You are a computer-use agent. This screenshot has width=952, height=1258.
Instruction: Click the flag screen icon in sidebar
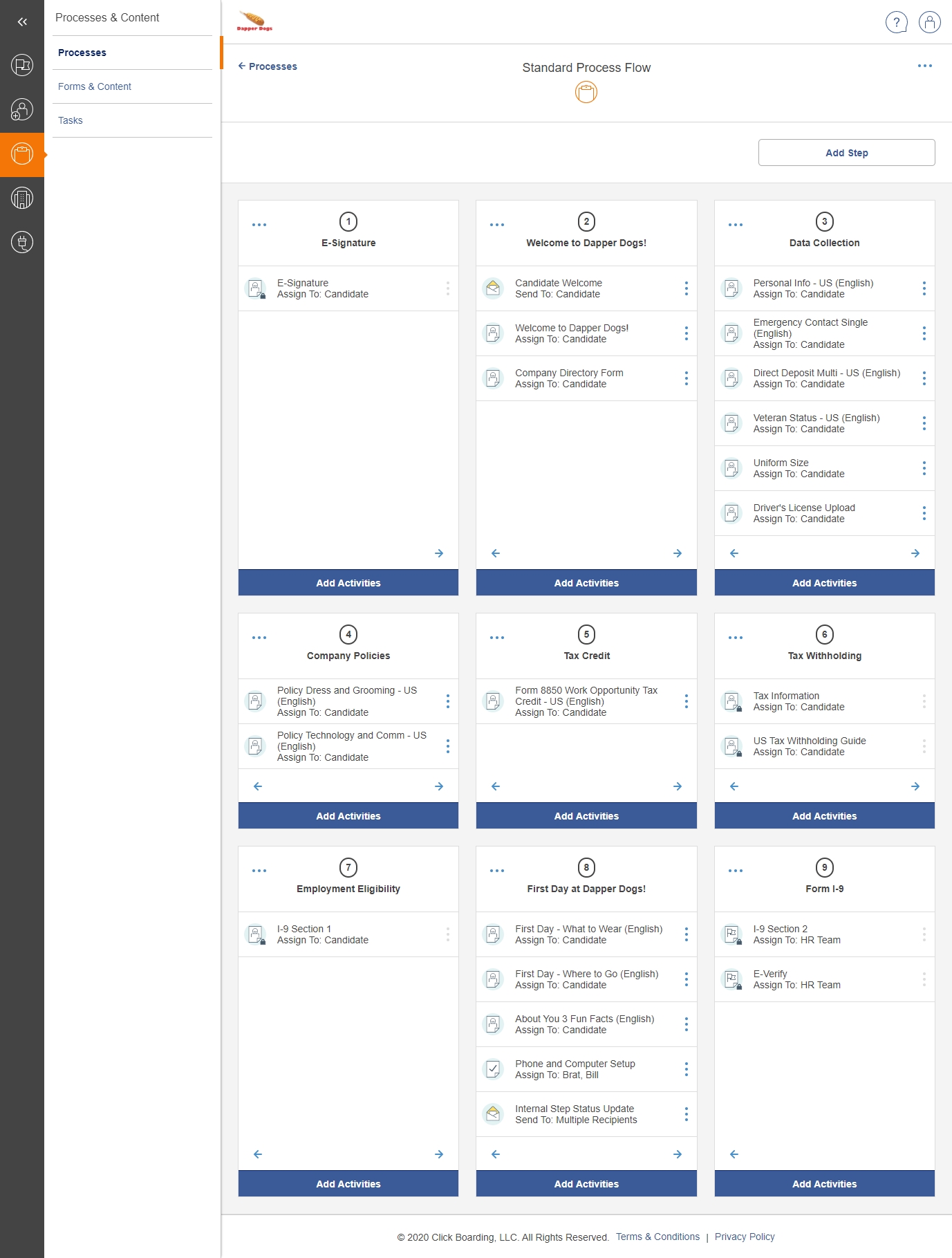pos(22,66)
